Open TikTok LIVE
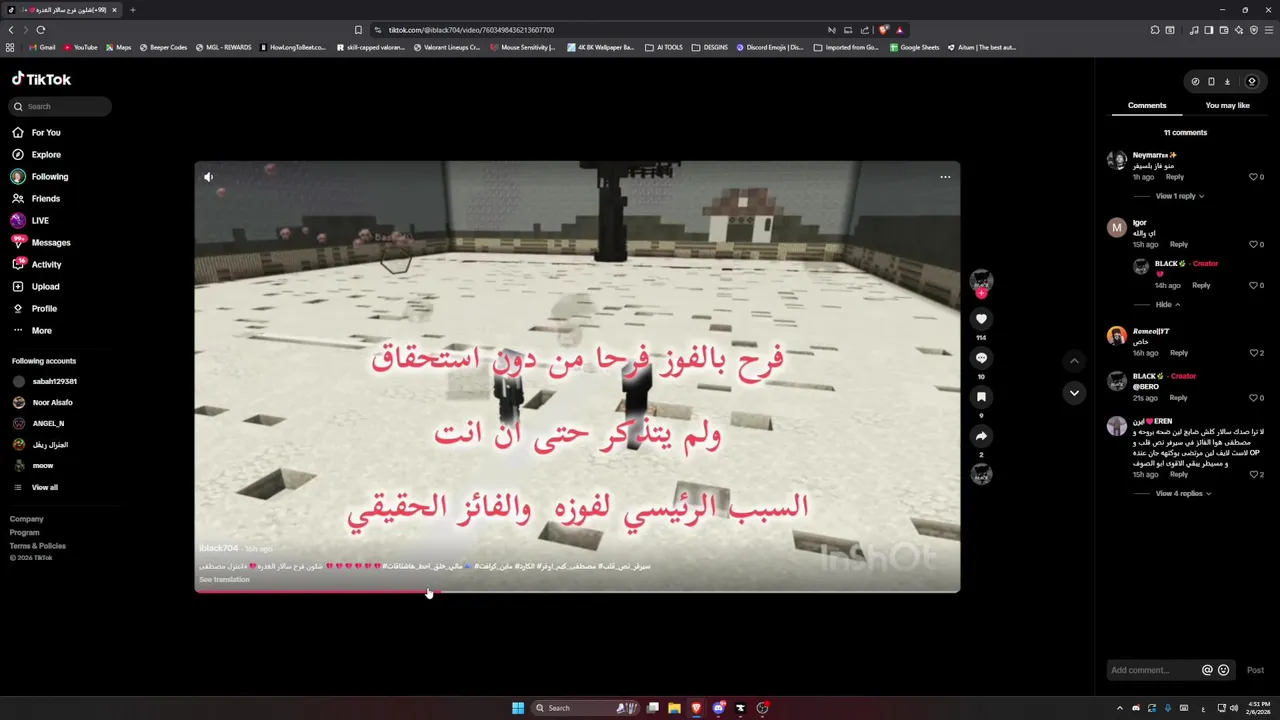The height and width of the screenshot is (720, 1280). (x=30, y=221)
